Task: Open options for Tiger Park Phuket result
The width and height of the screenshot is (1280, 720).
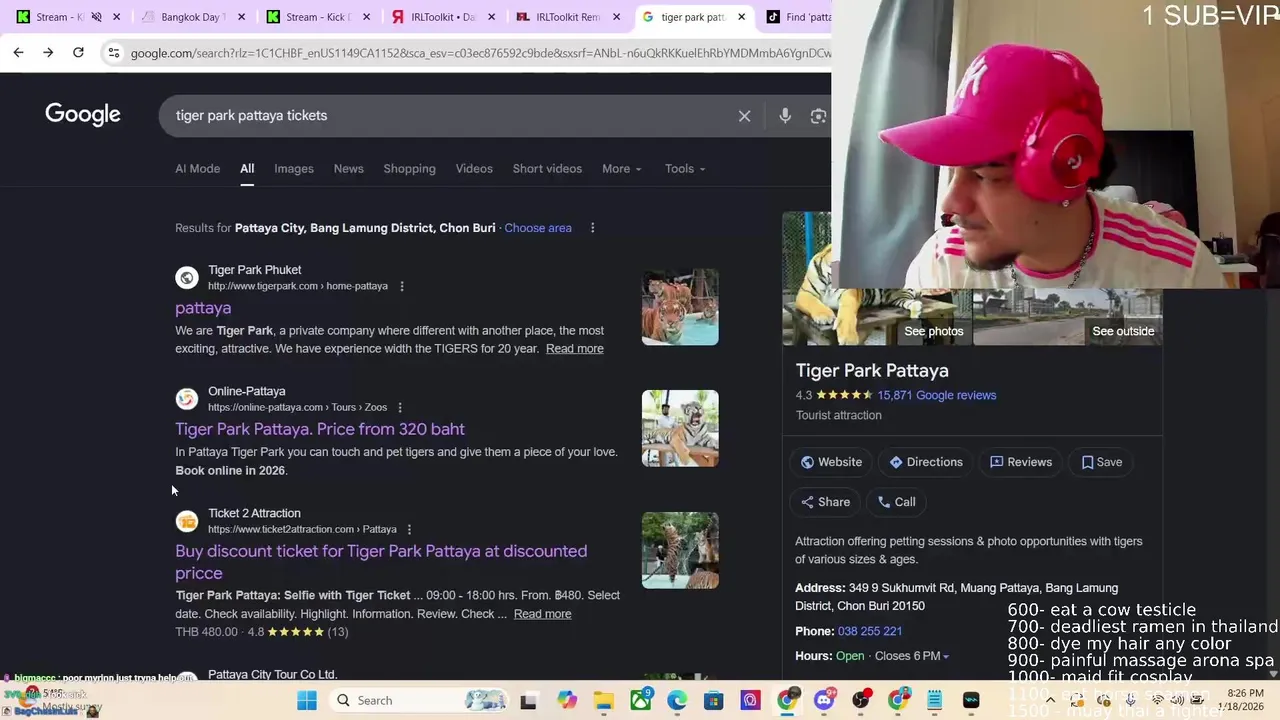Action: (402, 286)
